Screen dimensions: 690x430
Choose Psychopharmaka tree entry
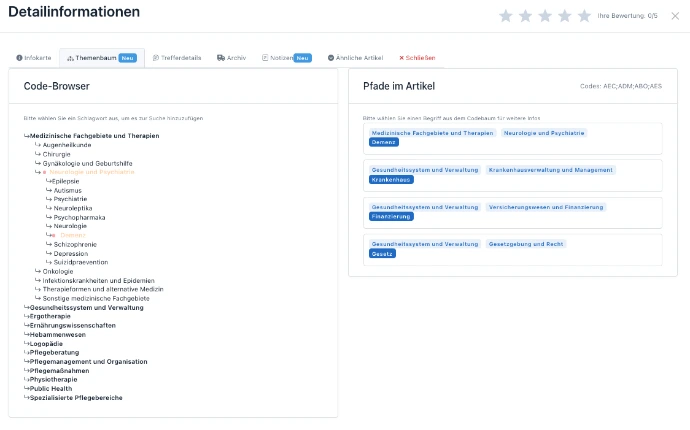84,217
